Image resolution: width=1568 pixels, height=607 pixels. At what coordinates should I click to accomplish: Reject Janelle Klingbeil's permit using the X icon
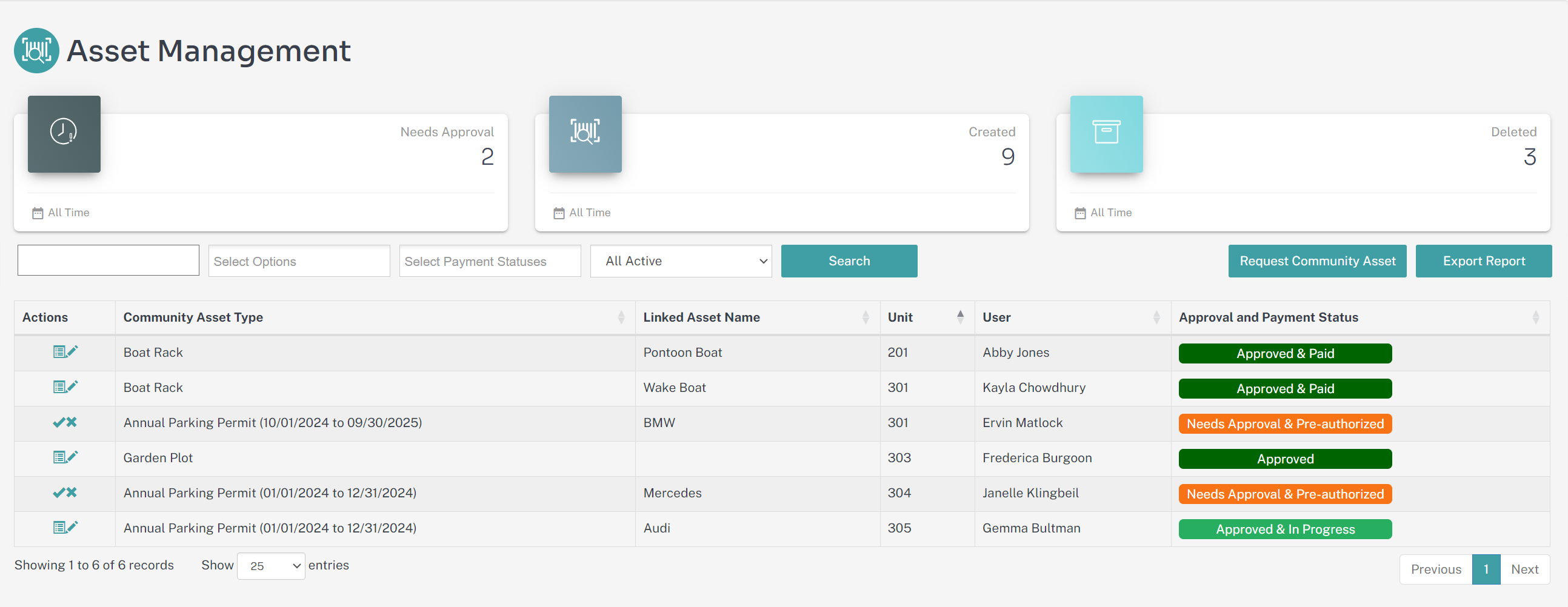(x=72, y=493)
